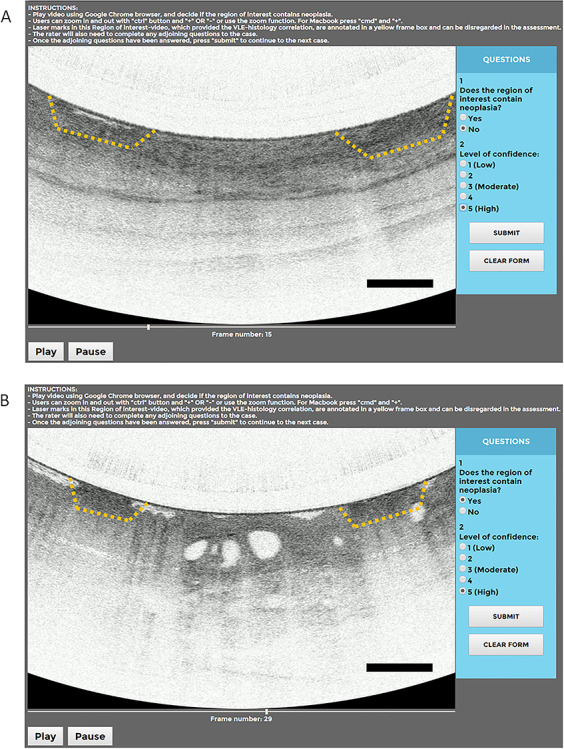Select No for neoplasia in panel A
Image resolution: width=564 pixels, height=749 pixels.
(463, 128)
